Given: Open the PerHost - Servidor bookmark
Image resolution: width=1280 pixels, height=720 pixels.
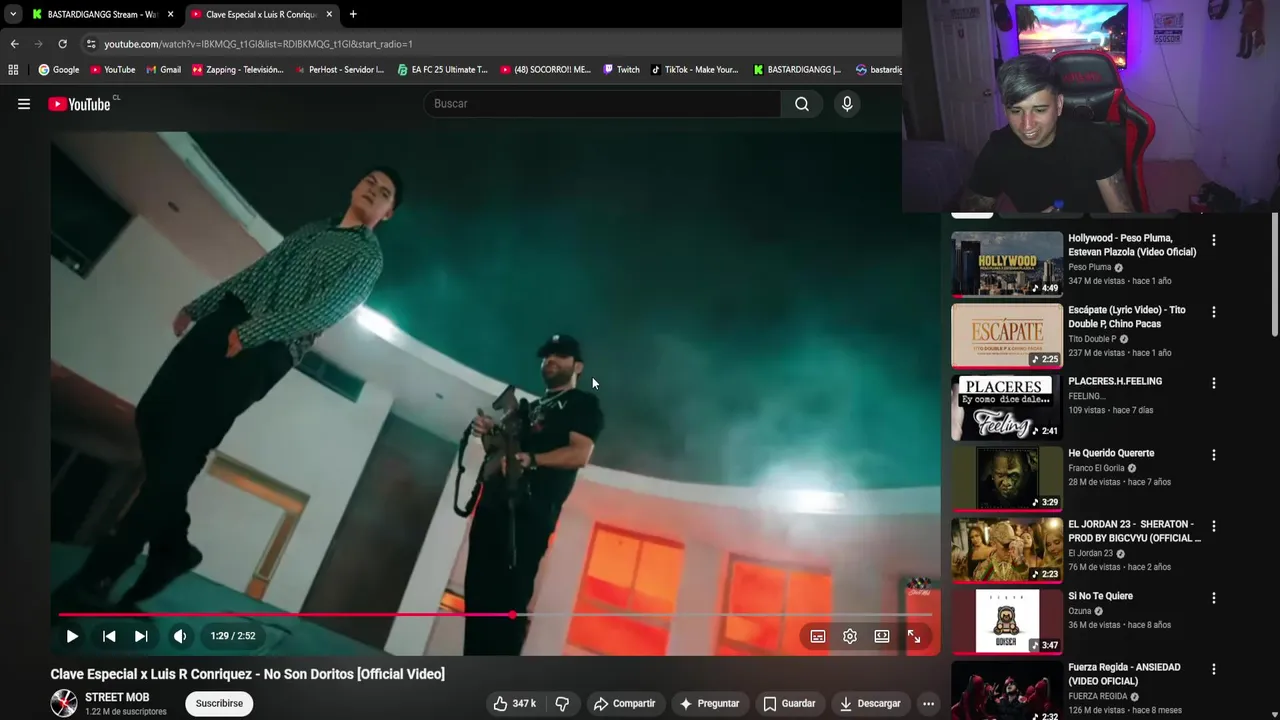Looking at the screenshot, I should (340, 70).
